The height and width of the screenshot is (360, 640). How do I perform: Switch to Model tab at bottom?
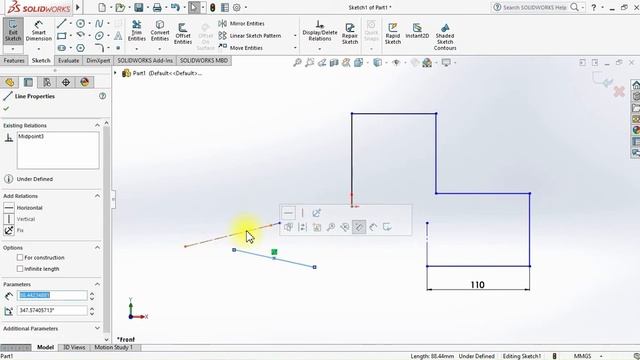point(45,347)
